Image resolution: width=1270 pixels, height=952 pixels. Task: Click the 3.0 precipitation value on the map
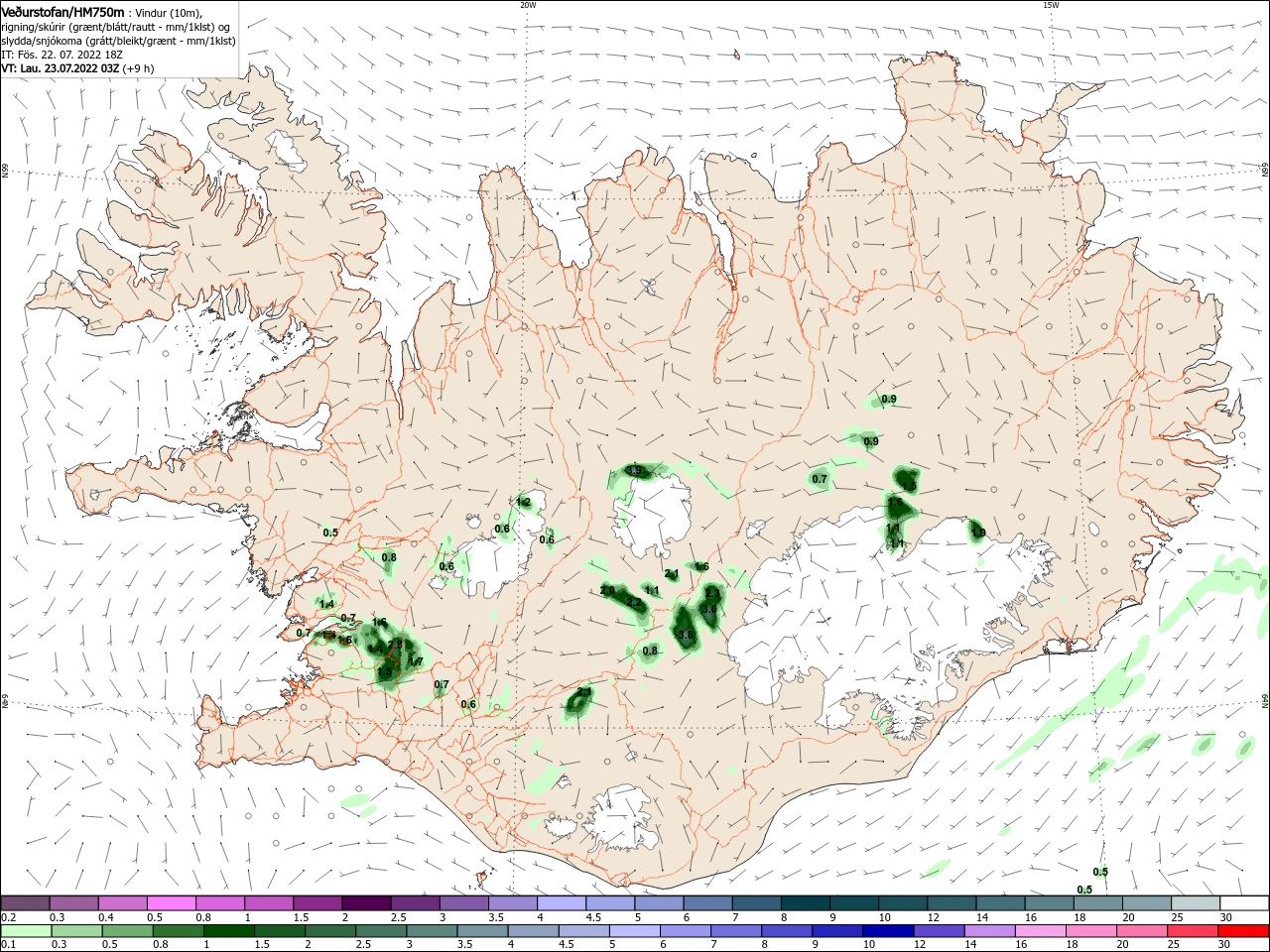[708, 610]
